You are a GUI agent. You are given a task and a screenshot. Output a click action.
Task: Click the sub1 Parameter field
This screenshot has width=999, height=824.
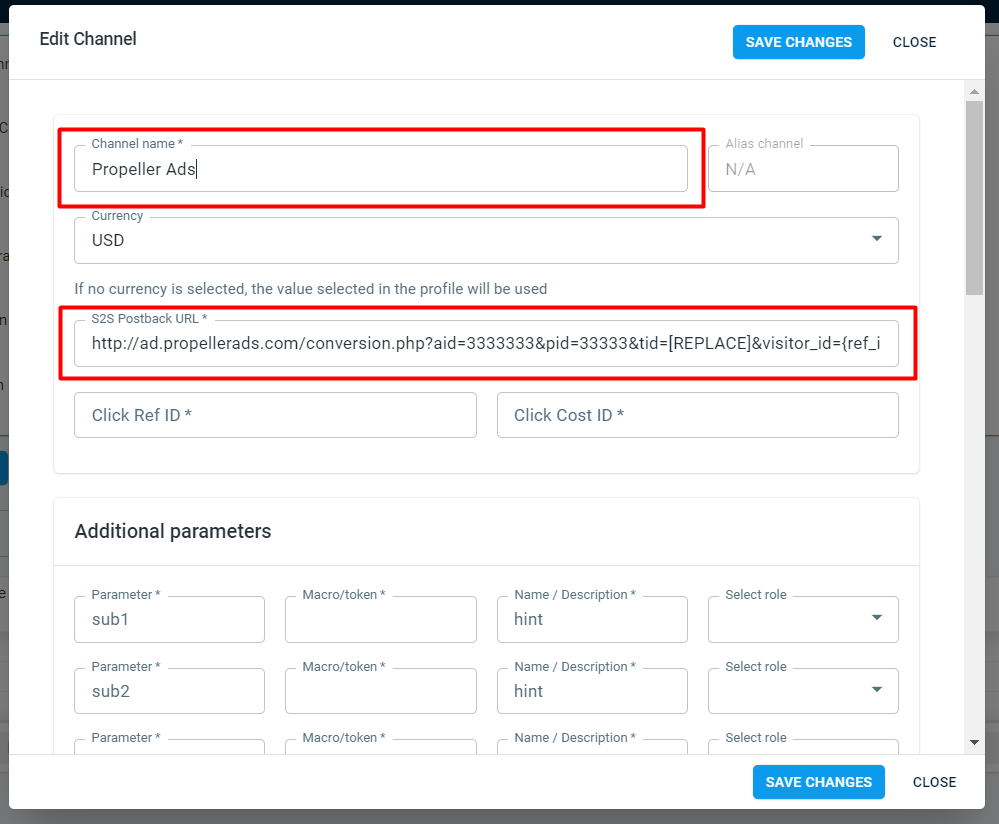(x=169, y=619)
